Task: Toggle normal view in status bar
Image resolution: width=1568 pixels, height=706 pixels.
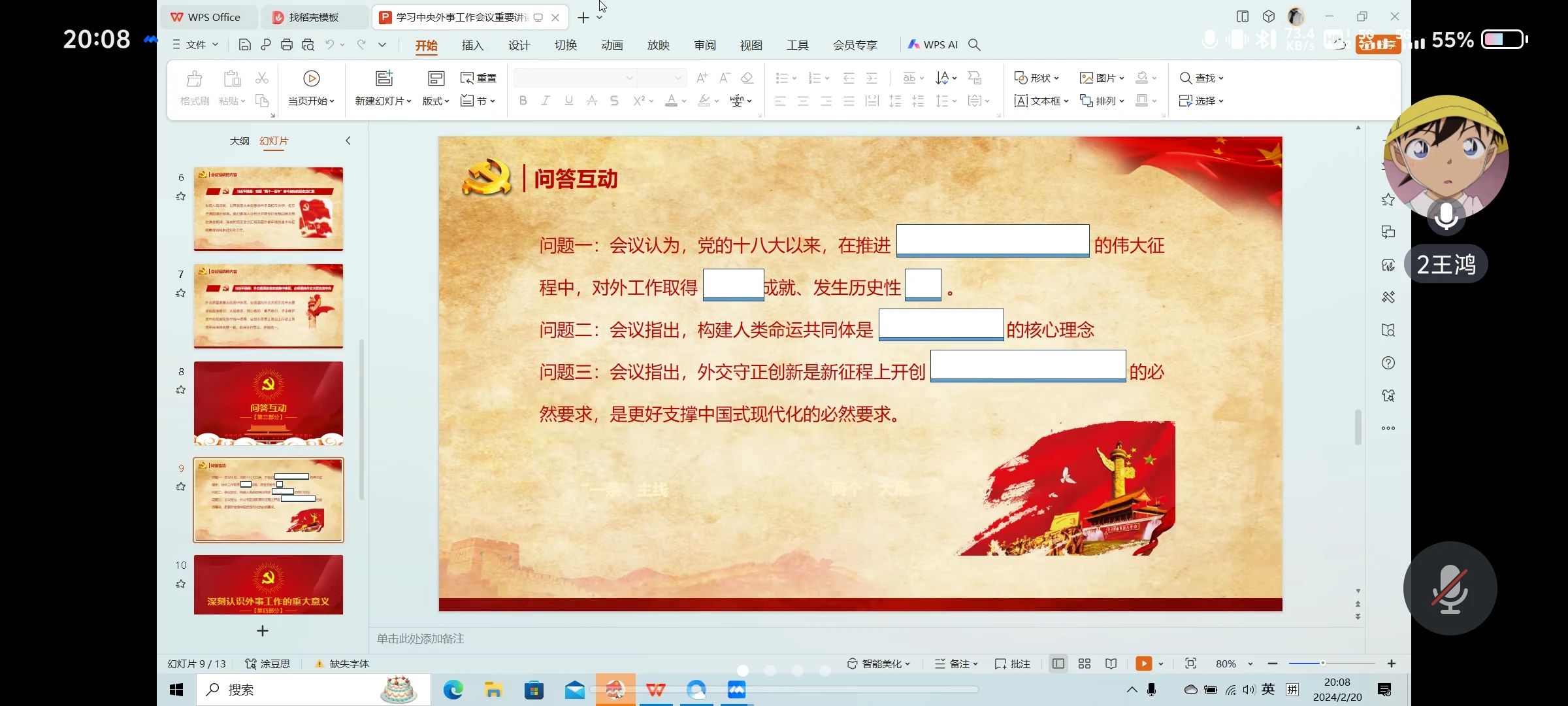Action: pos(1058,664)
